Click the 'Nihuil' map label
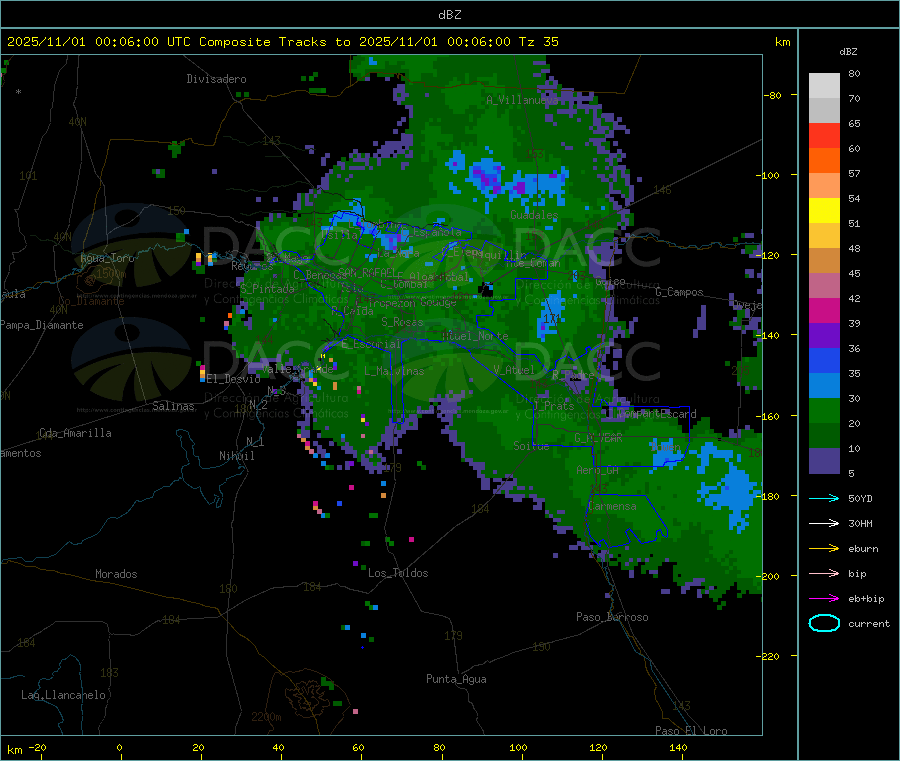The image size is (900, 761). tap(236, 456)
